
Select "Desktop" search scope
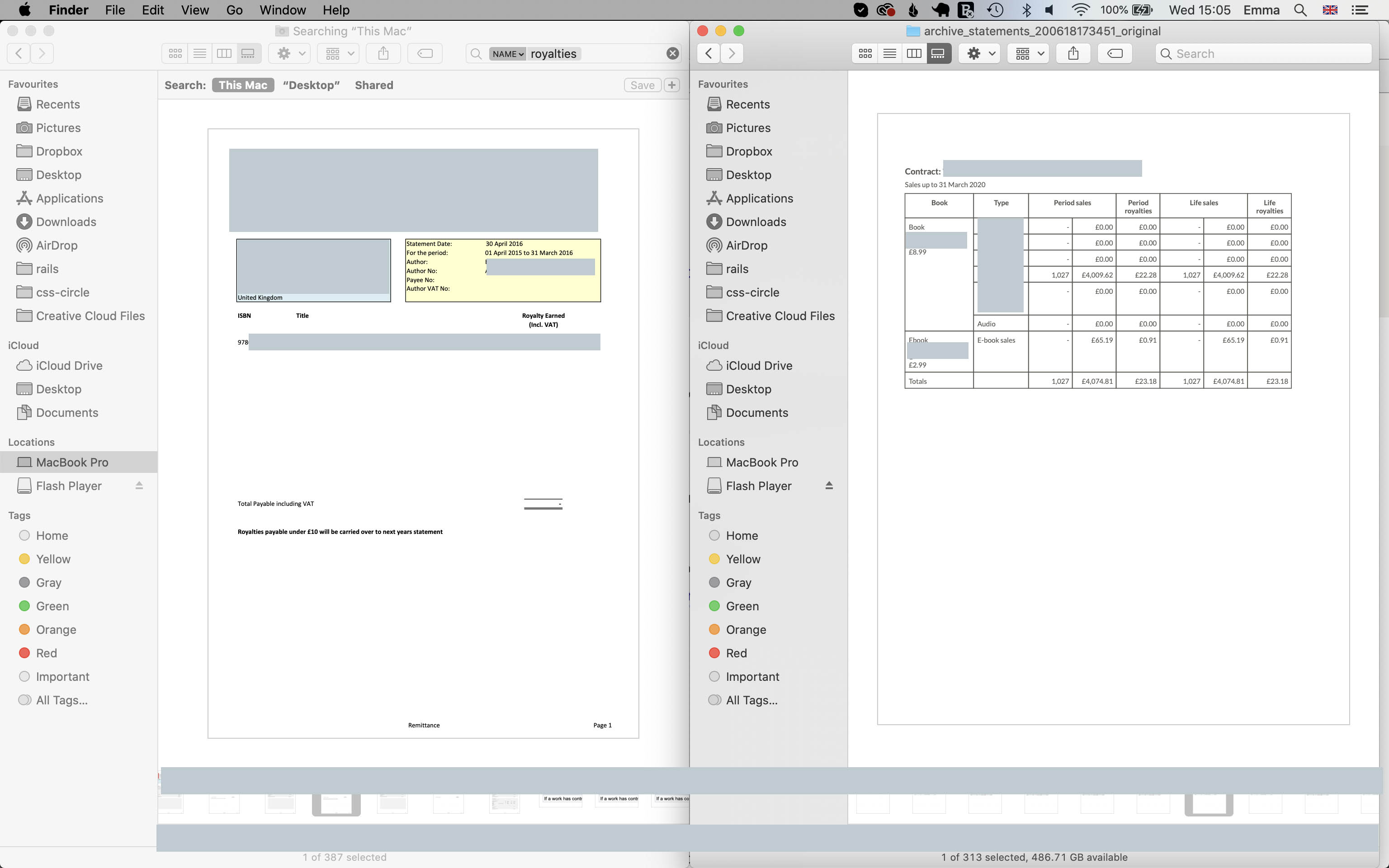click(311, 85)
